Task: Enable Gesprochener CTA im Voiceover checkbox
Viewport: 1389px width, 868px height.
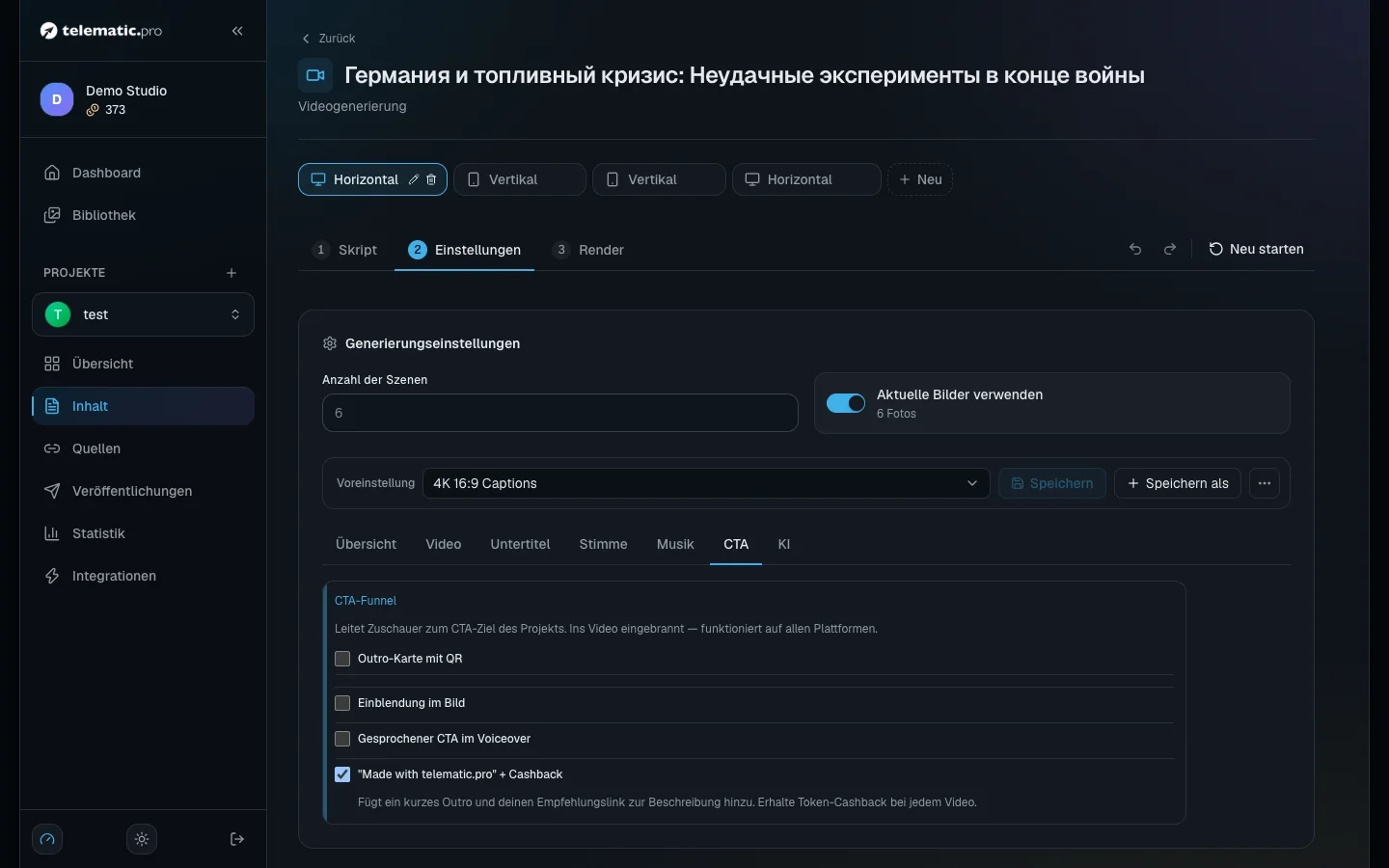Action: click(342, 739)
